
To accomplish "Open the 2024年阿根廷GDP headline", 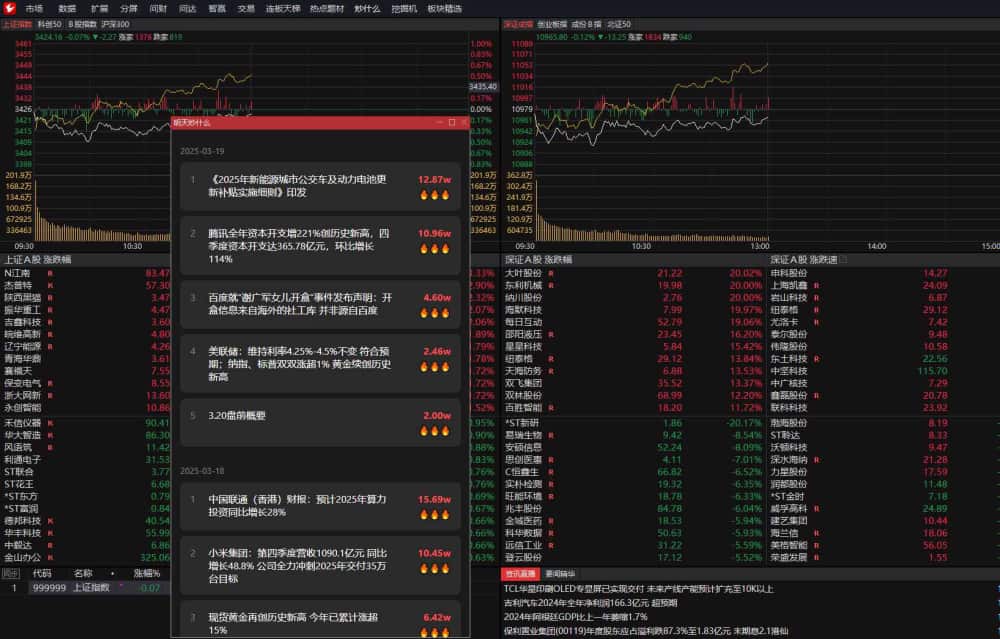I will pyautogui.click(x=575, y=617).
